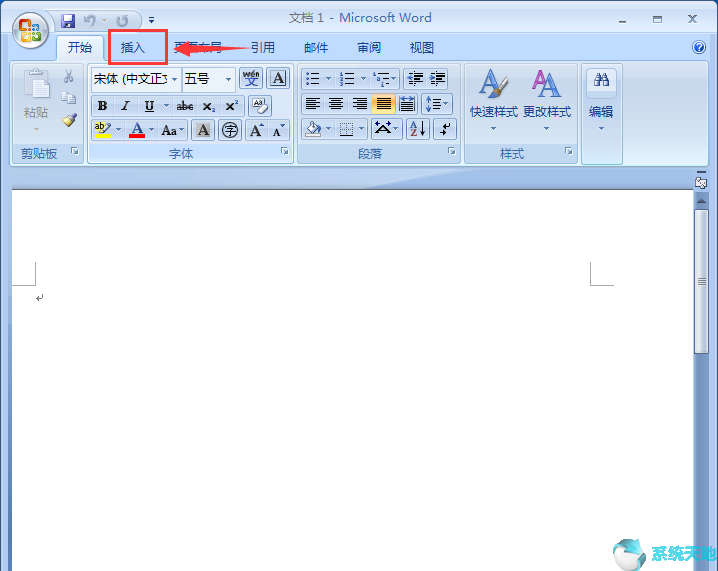Expand underline style dropdown arrow
This screenshot has width=718, height=571.
point(166,106)
